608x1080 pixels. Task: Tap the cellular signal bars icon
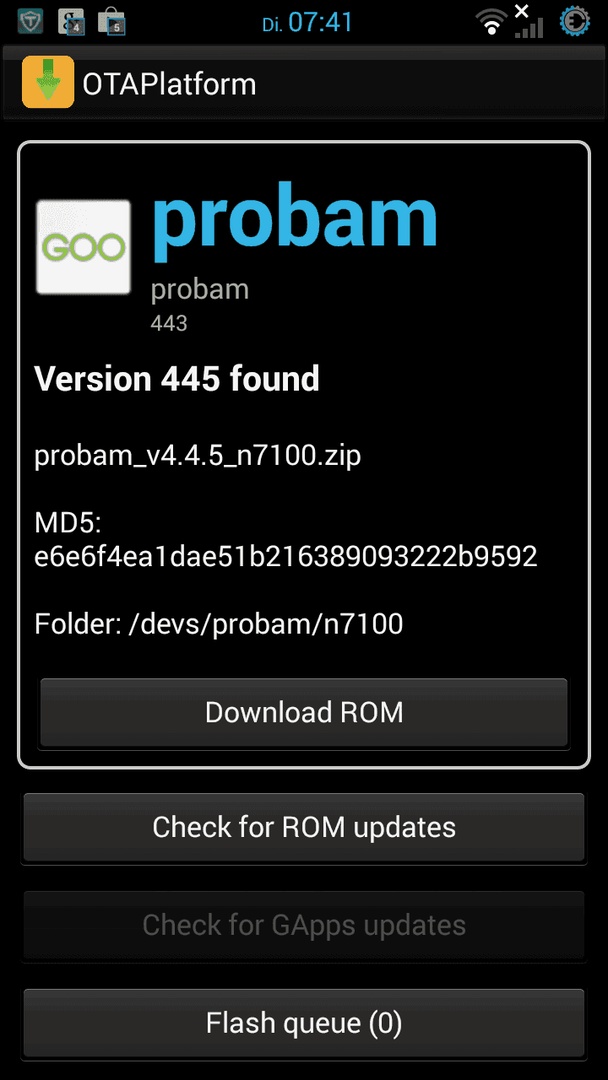tap(528, 21)
